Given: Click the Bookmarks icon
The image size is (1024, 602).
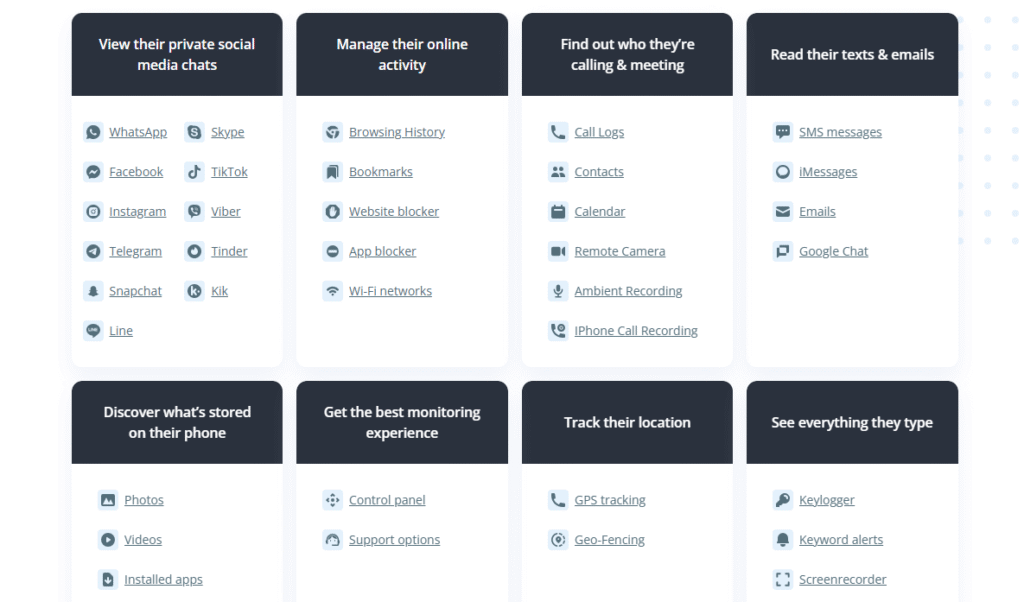Looking at the screenshot, I should point(333,172).
